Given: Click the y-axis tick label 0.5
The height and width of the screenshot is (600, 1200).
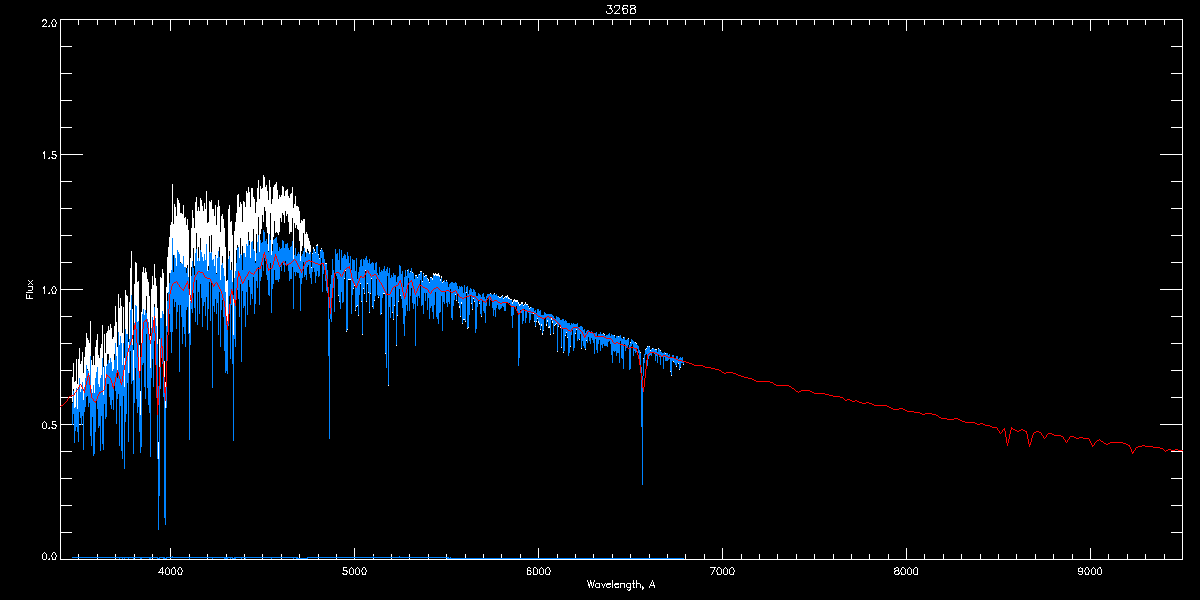Looking at the screenshot, I should click(48, 424).
